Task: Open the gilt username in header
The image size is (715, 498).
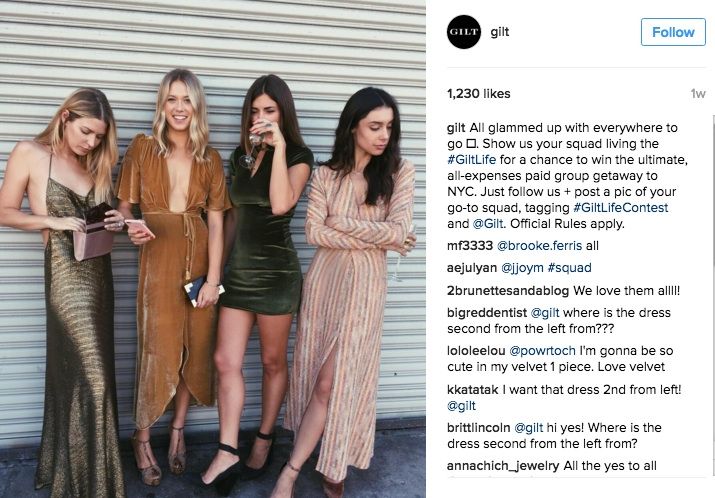Action: coord(500,32)
